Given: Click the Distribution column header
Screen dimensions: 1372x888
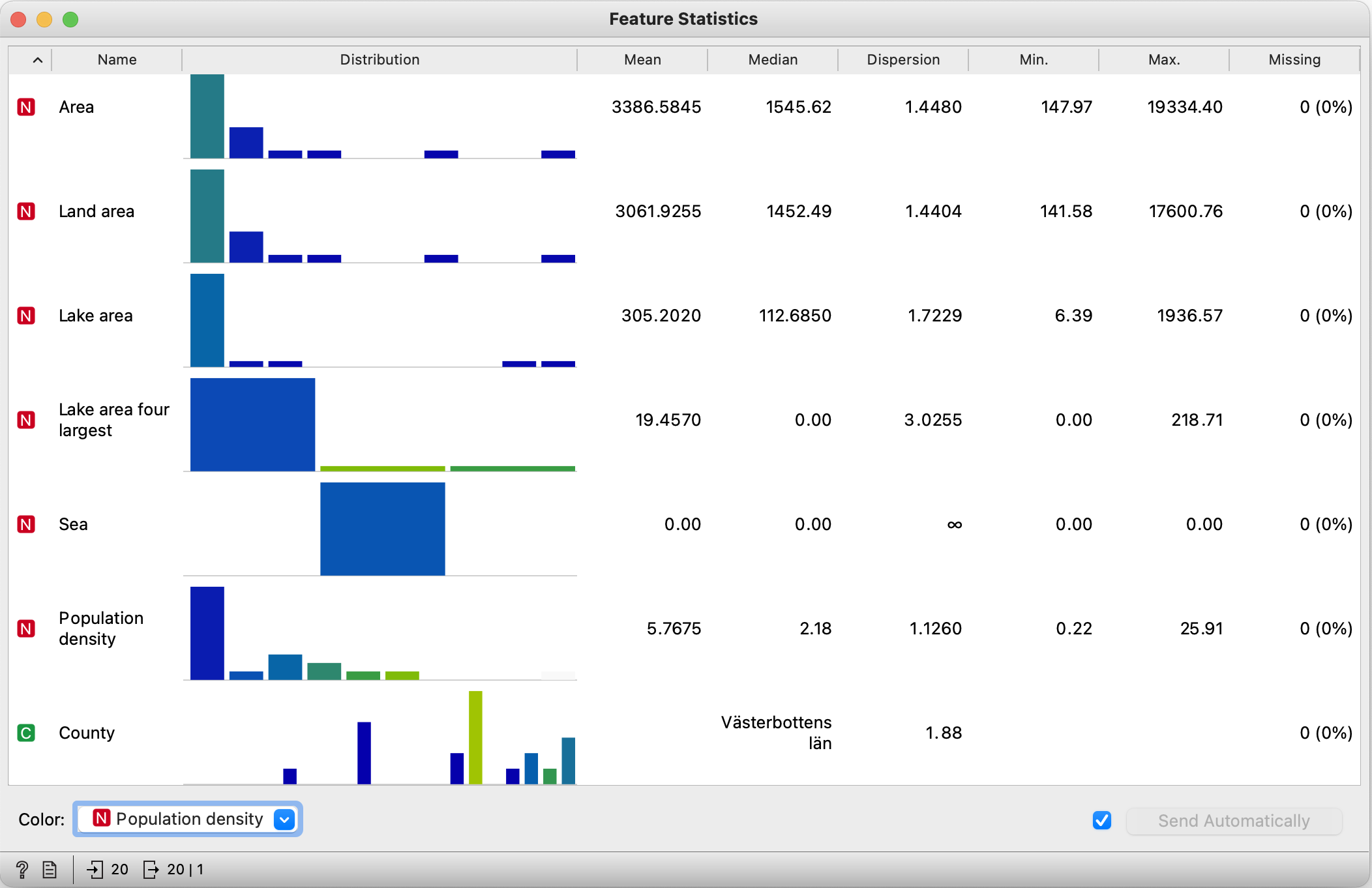Looking at the screenshot, I should tap(380, 59).
